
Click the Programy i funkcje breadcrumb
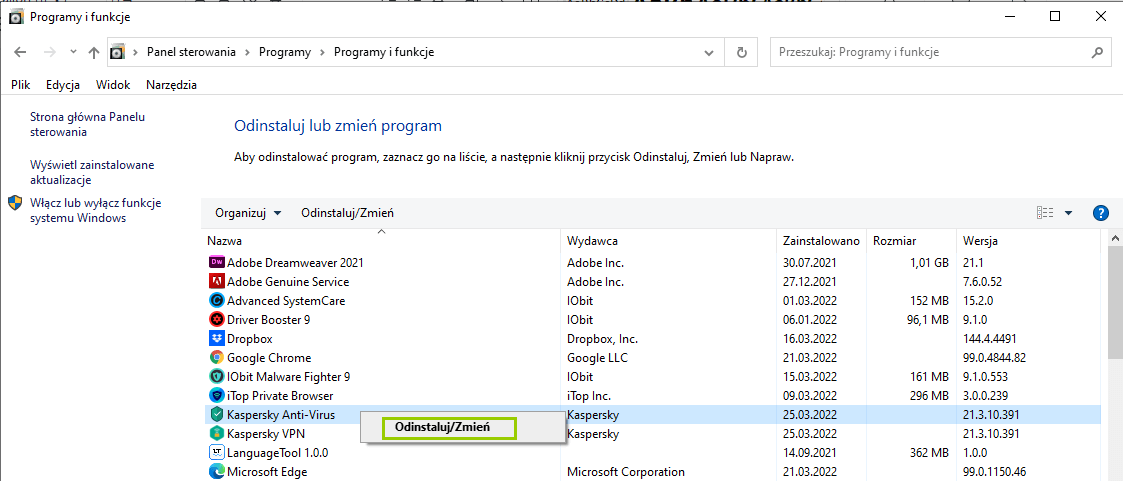(384, 52)
